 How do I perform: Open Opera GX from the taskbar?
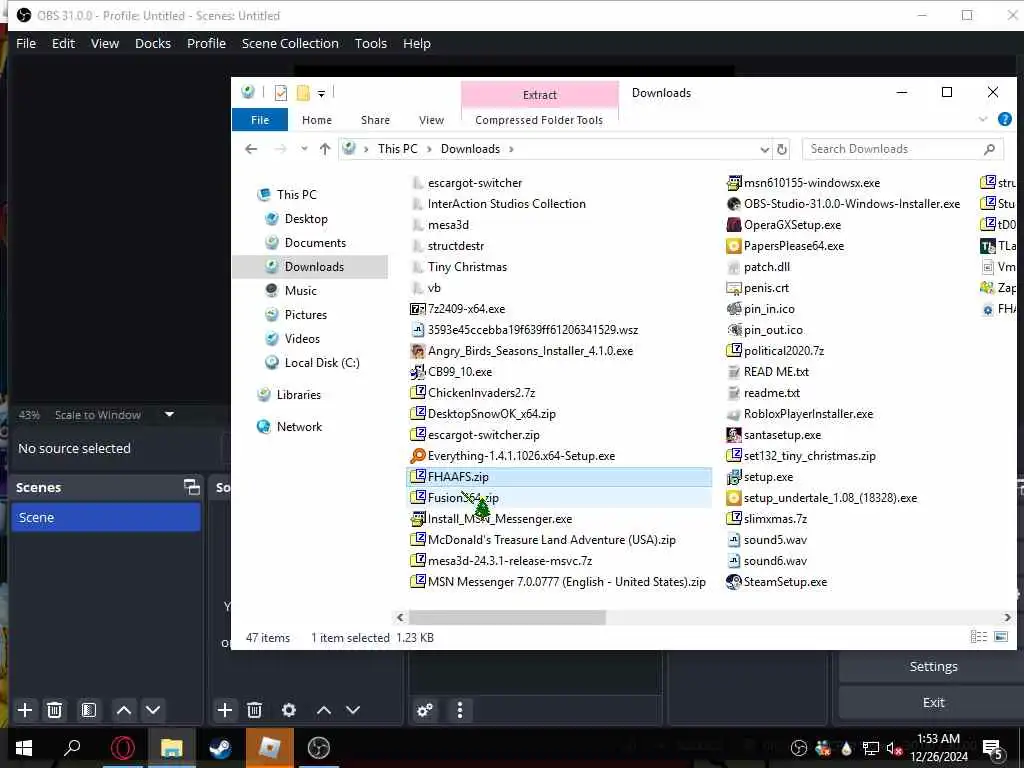point(123,748)
